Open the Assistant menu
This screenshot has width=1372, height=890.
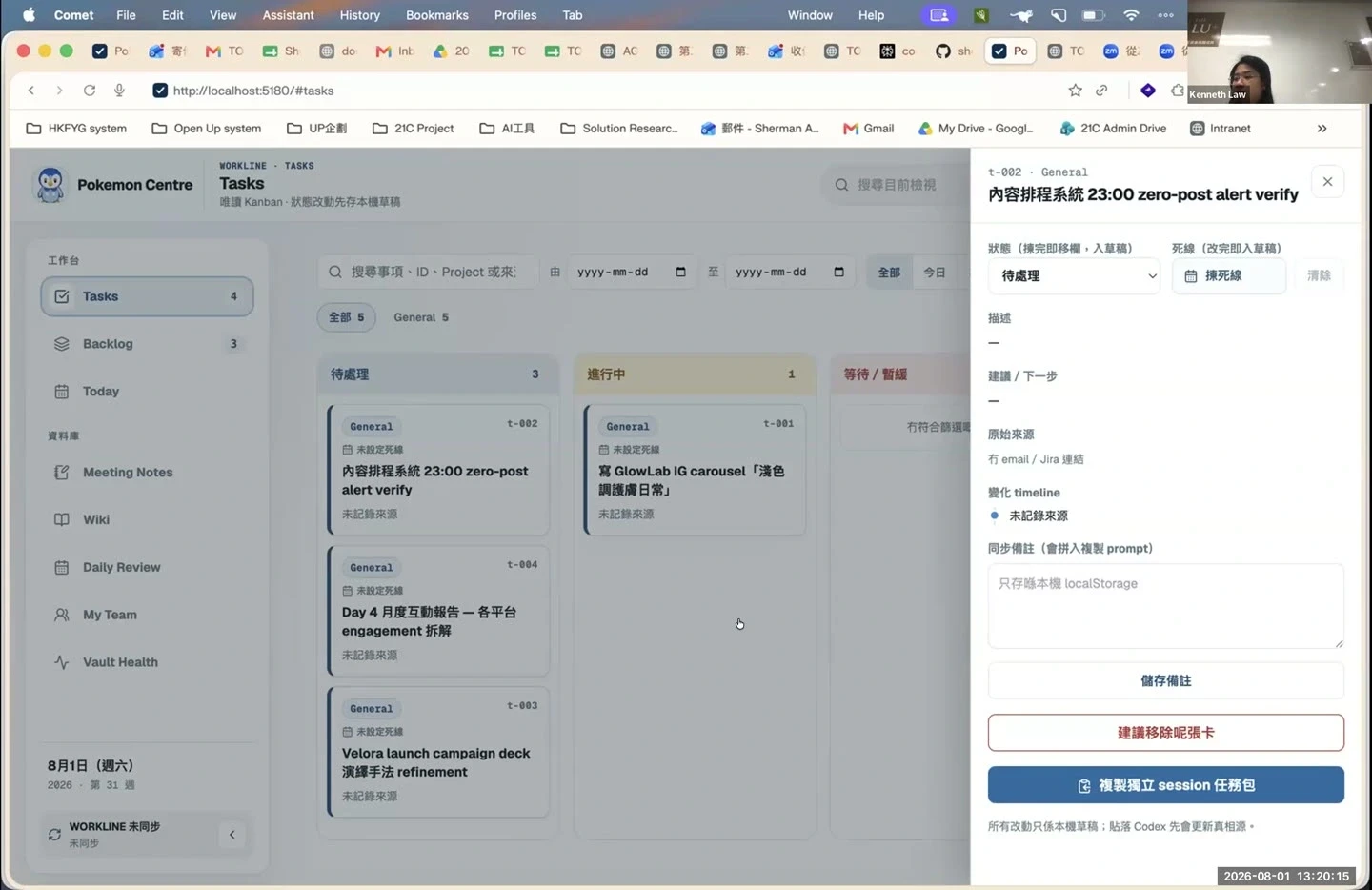click(289, 15)
